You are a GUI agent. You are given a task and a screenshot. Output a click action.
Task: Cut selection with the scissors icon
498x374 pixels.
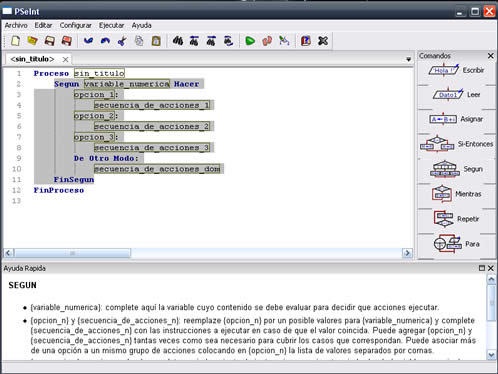click(122, 41)
